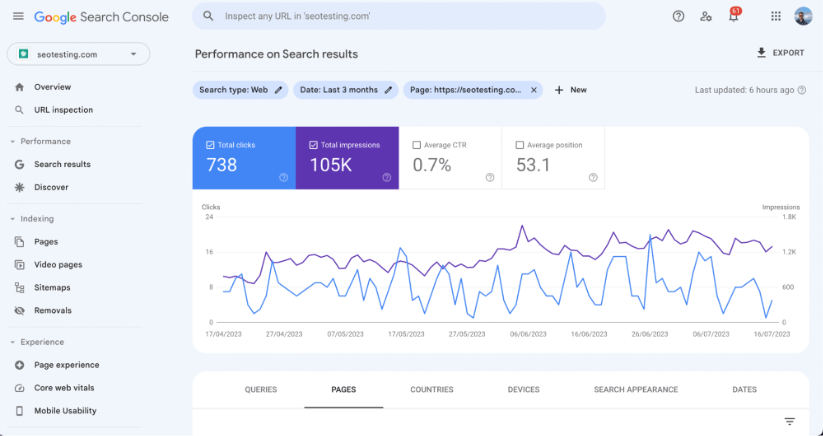This screenshot has width=823, height=436.
Task: Add a New filter
Action: (x=571, y=90)
